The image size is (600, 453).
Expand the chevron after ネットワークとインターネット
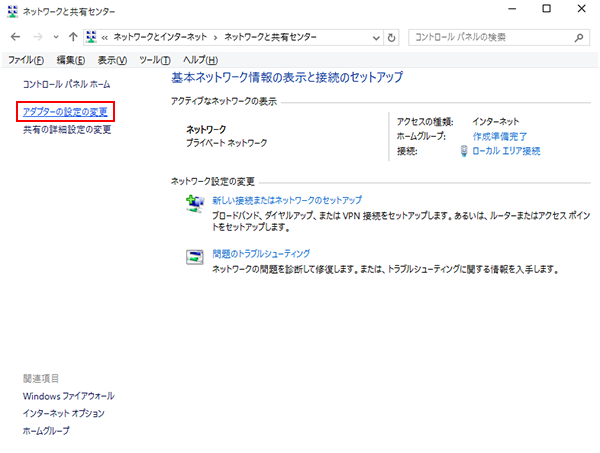pyautogui.click(x=216, y=37)
